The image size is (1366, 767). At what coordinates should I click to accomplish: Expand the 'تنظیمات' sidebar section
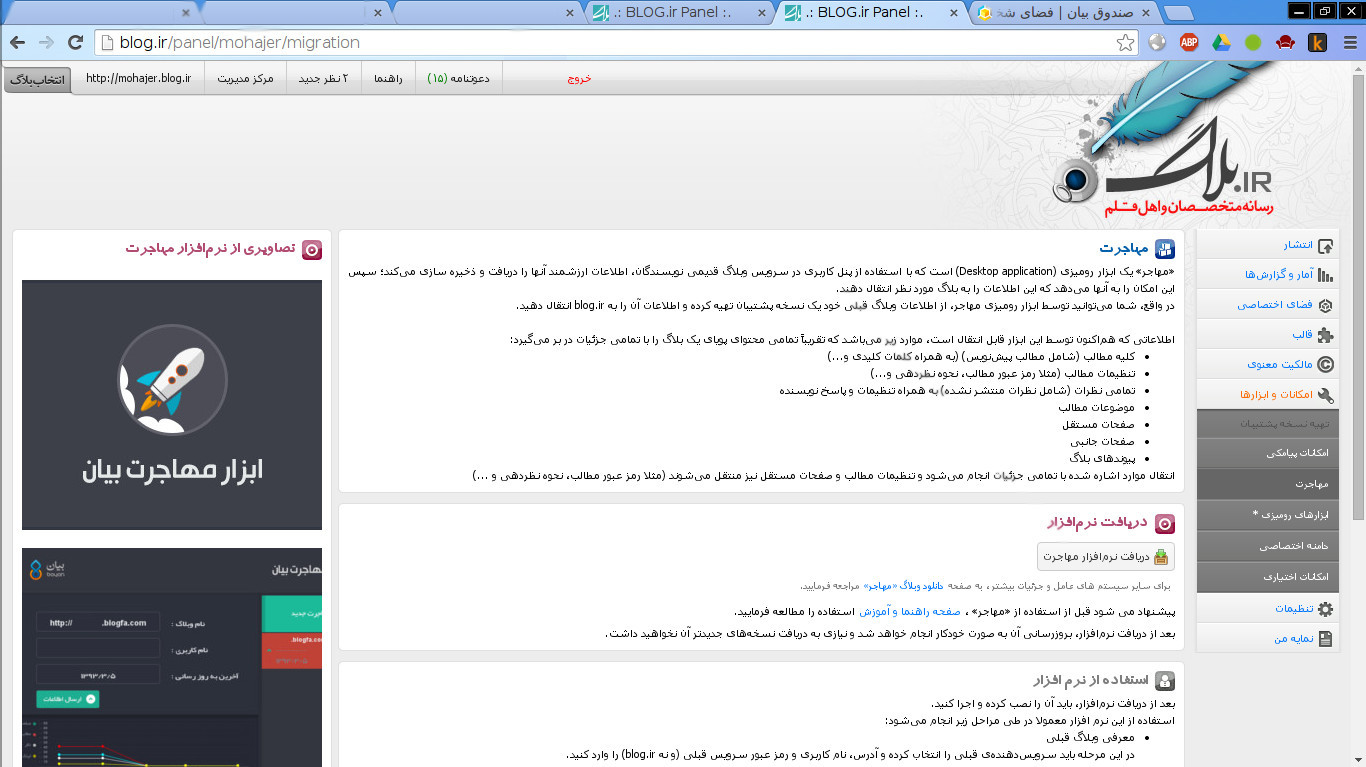1268,608
